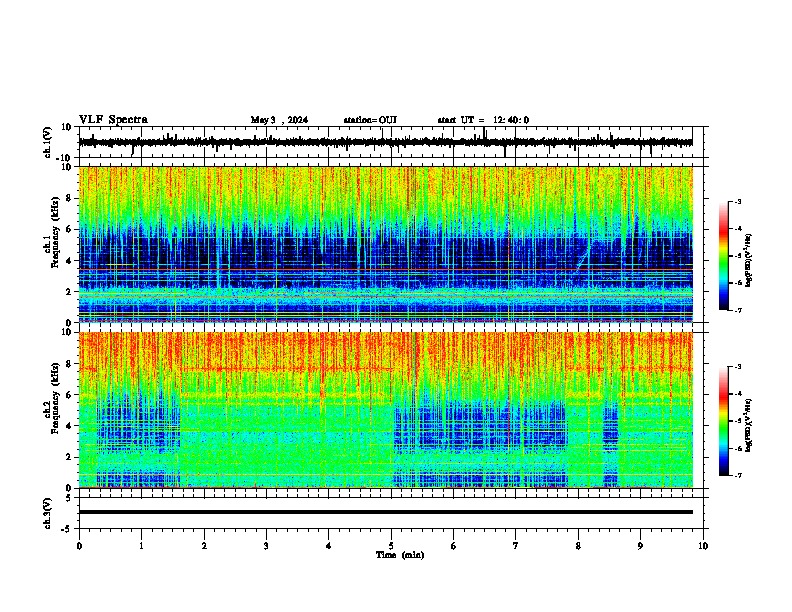Click the color scale bar beside ch.1 spectrogram

(x=723, y=256)
